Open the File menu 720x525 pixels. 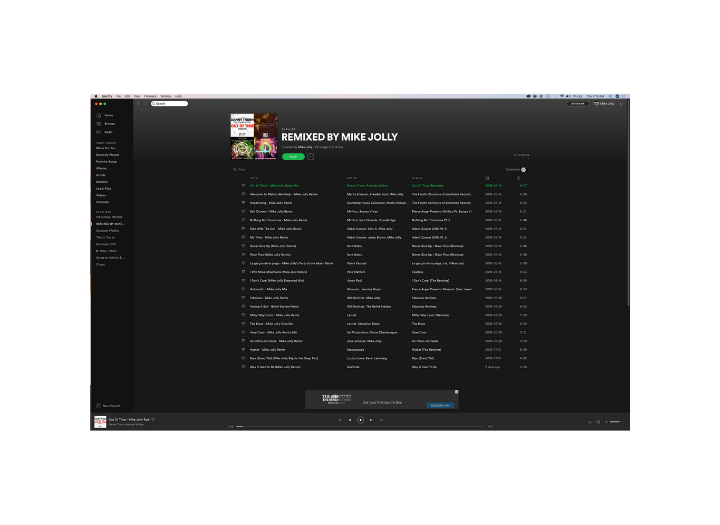click(118, 96)
